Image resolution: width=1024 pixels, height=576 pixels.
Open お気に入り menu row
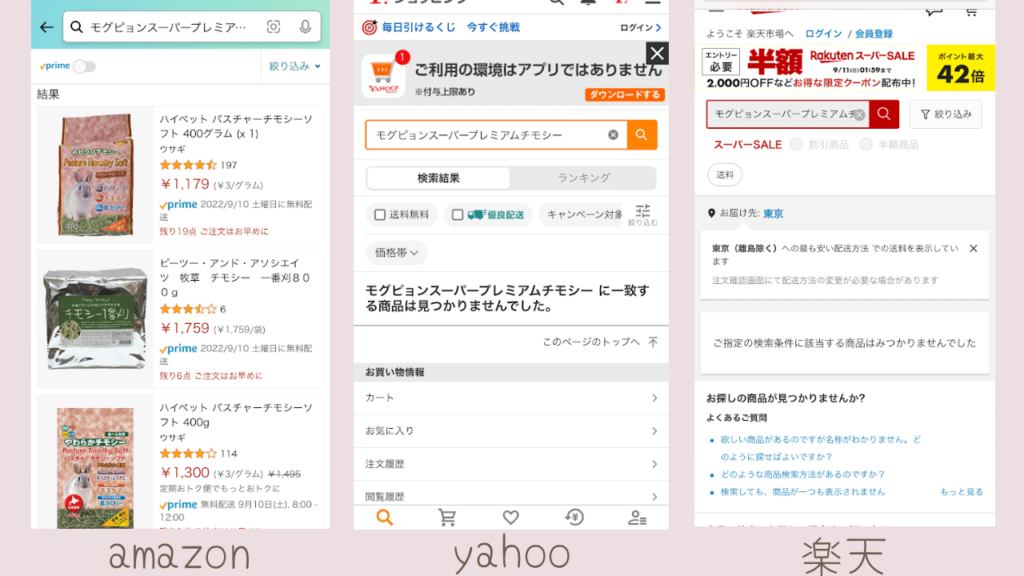coord(511,431)
